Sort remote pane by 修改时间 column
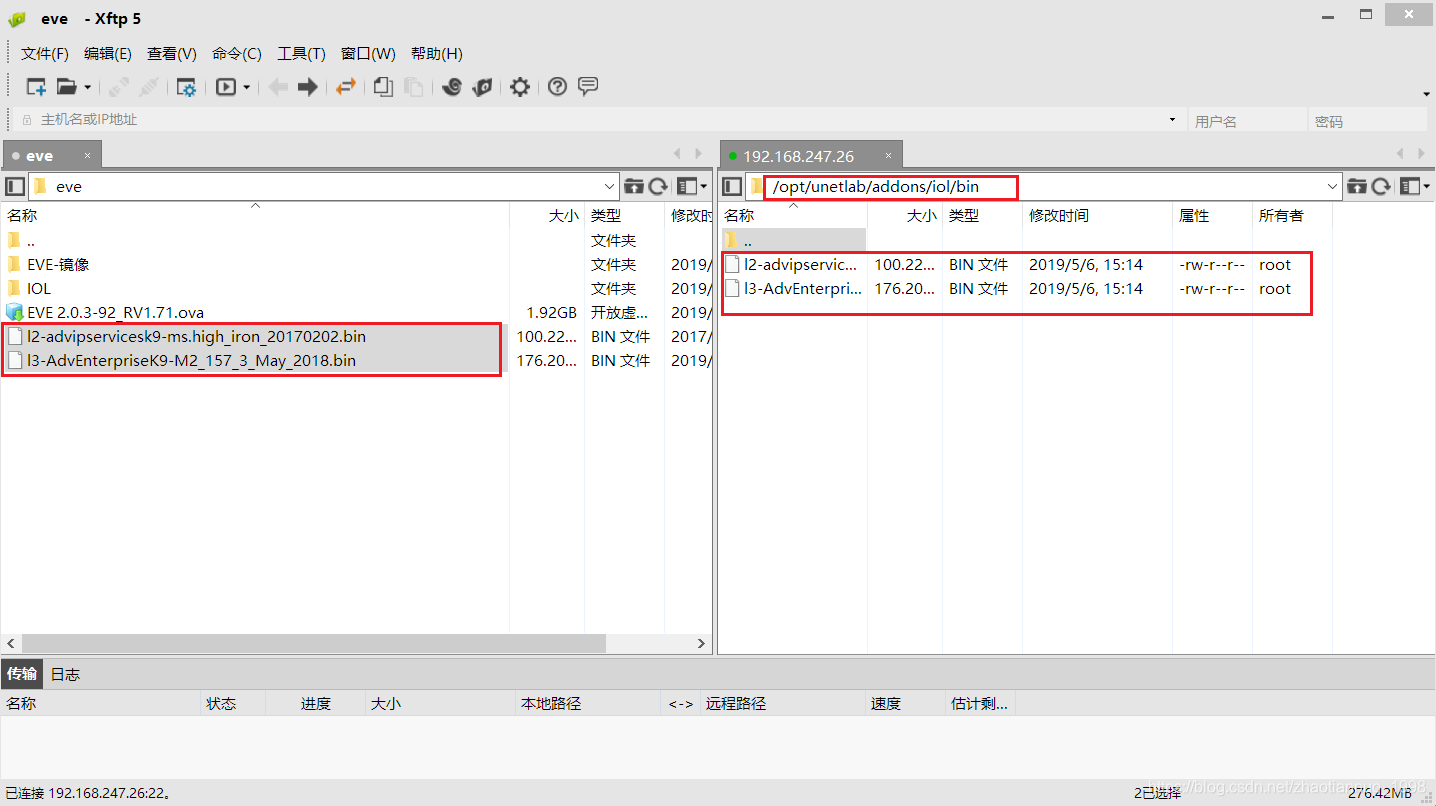This screenshot has width=1436, height=806. [1097, 215]
